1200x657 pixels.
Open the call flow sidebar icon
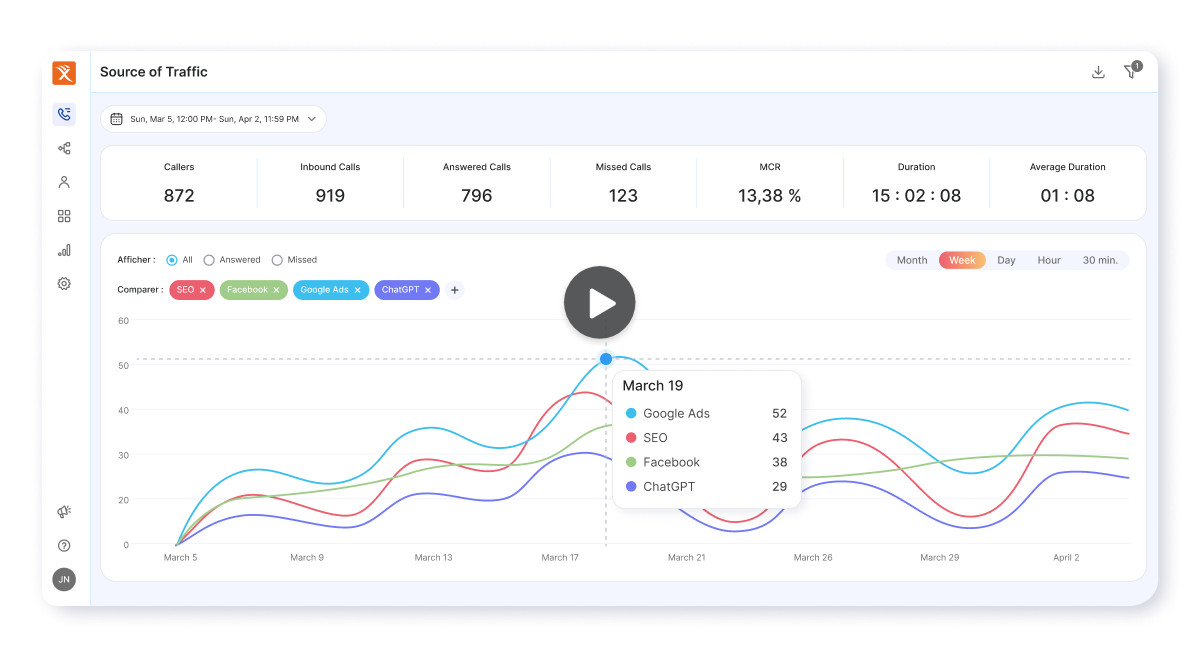(64, 148)
